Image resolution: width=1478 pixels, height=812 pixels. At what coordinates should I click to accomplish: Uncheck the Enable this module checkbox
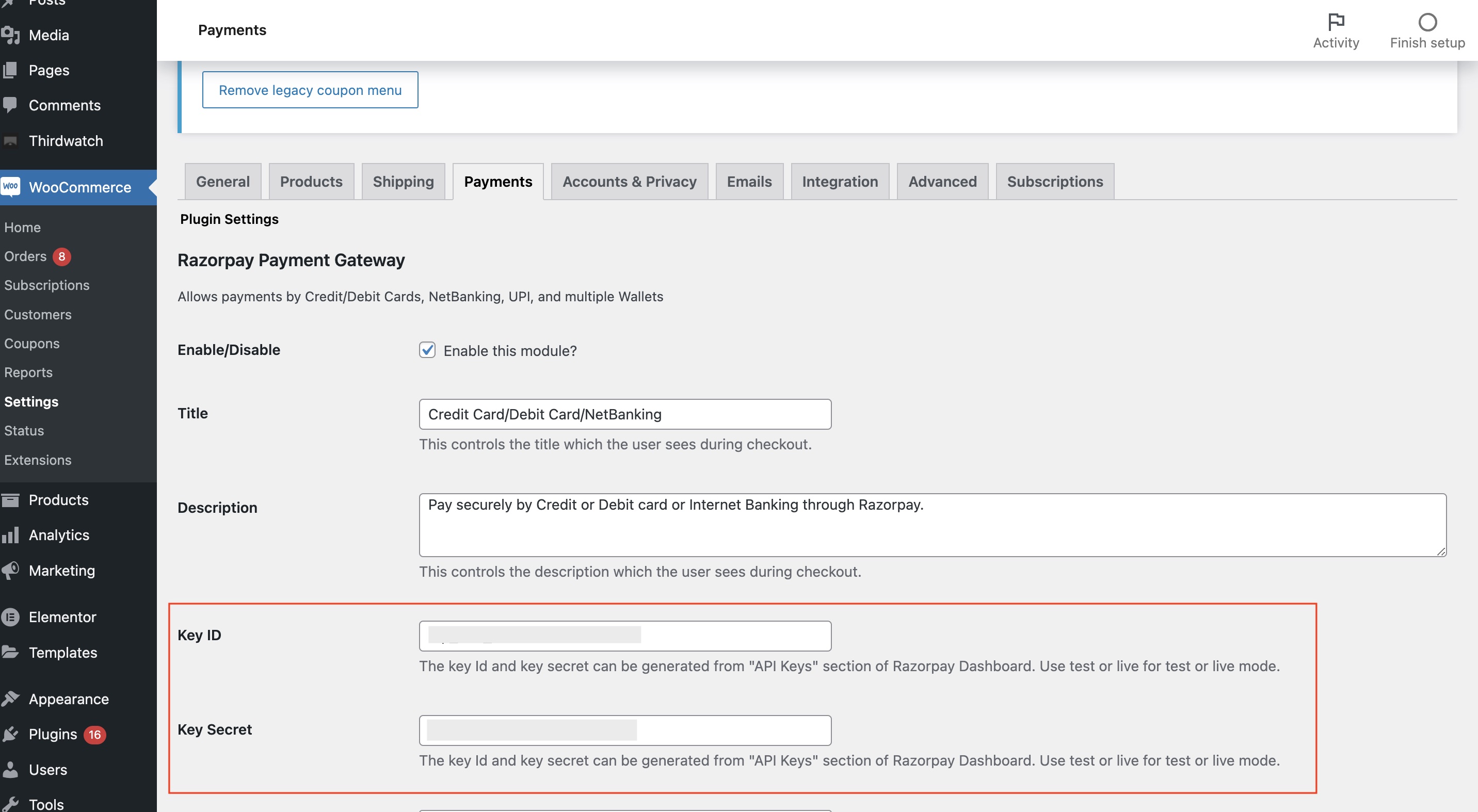pos(427,350)
